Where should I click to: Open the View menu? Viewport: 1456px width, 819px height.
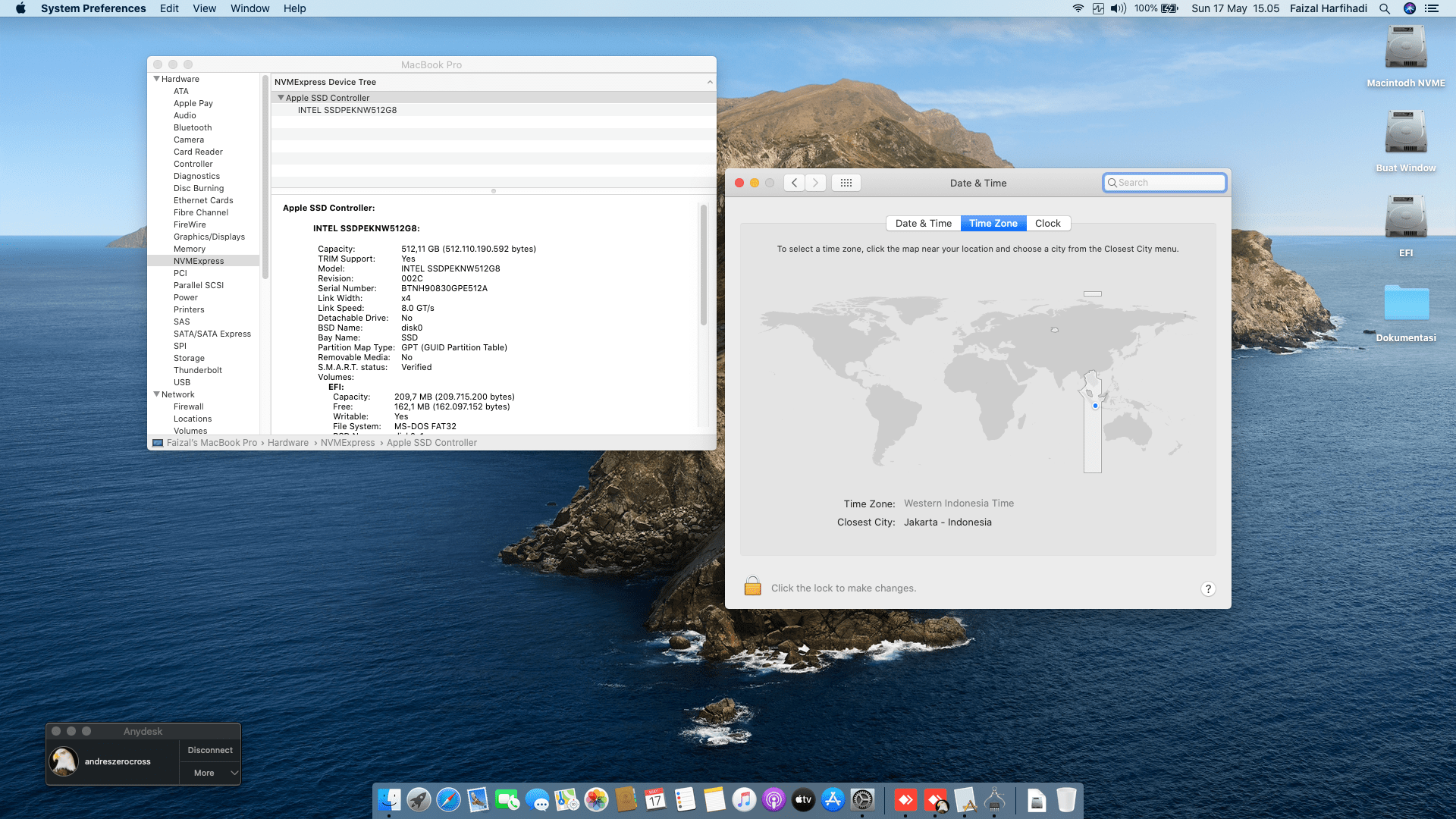tap(204, 8)
